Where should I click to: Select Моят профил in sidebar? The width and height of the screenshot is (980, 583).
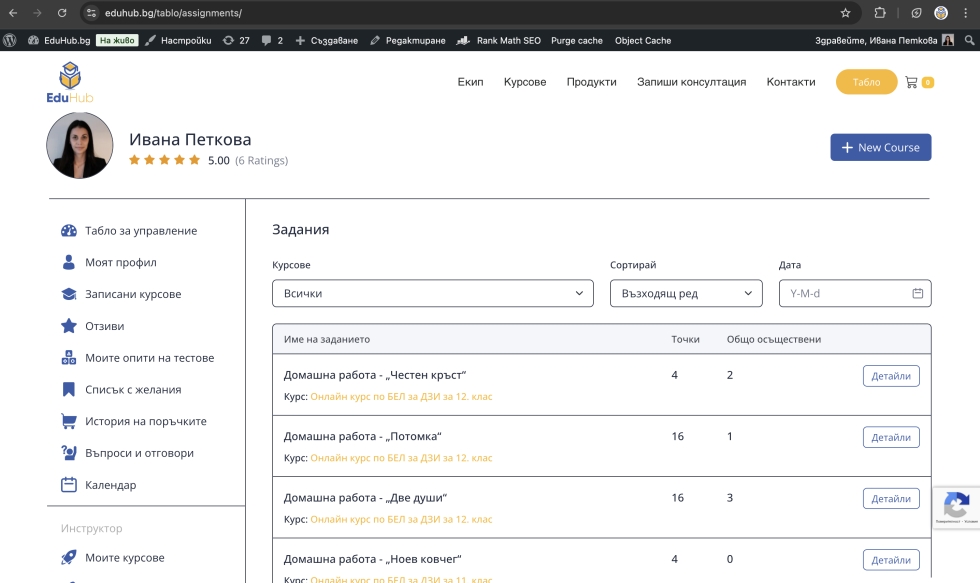pos(120,263)
